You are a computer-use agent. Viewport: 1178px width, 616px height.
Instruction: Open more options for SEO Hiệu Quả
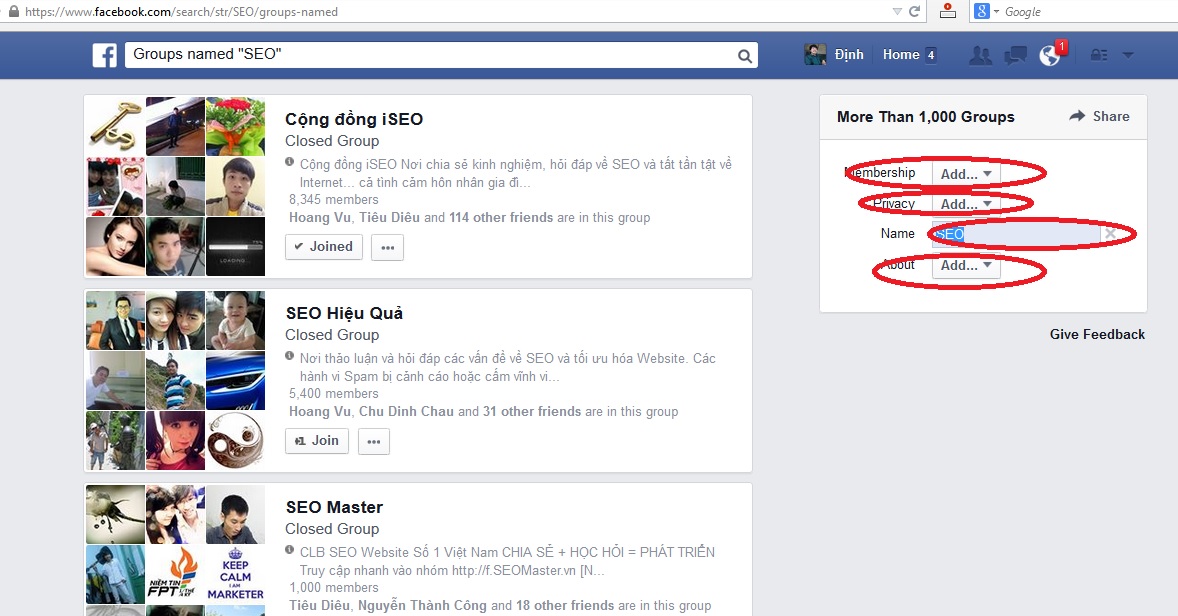tap(373, 441)
